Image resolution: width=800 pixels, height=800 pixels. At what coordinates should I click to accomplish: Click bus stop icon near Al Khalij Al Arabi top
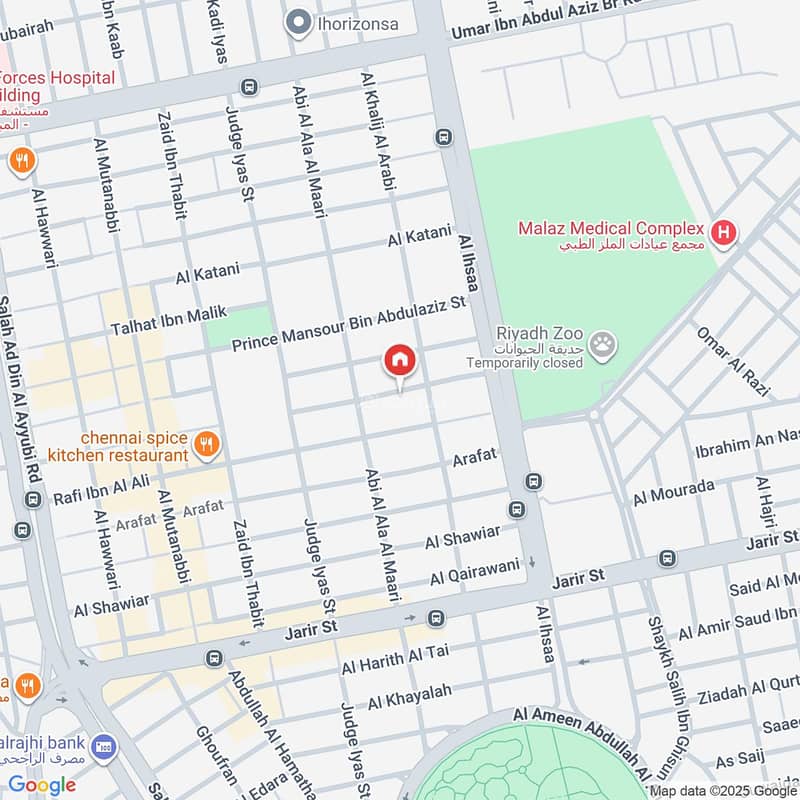pyautogui.click(x=444, y=137)
